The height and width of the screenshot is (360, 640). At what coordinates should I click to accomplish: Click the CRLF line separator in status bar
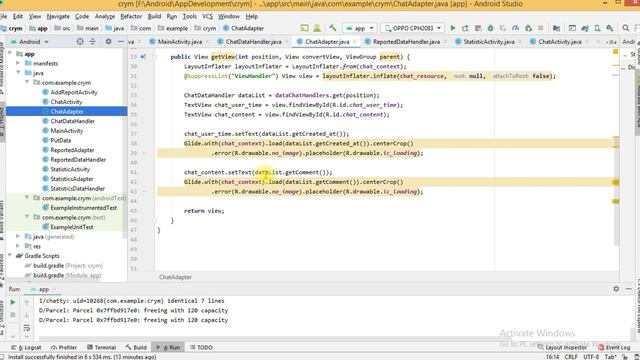(x=571, y=357)
